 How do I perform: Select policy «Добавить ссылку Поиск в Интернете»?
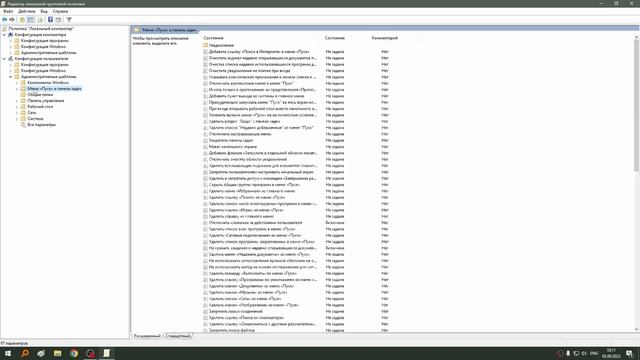click(259, 52)
